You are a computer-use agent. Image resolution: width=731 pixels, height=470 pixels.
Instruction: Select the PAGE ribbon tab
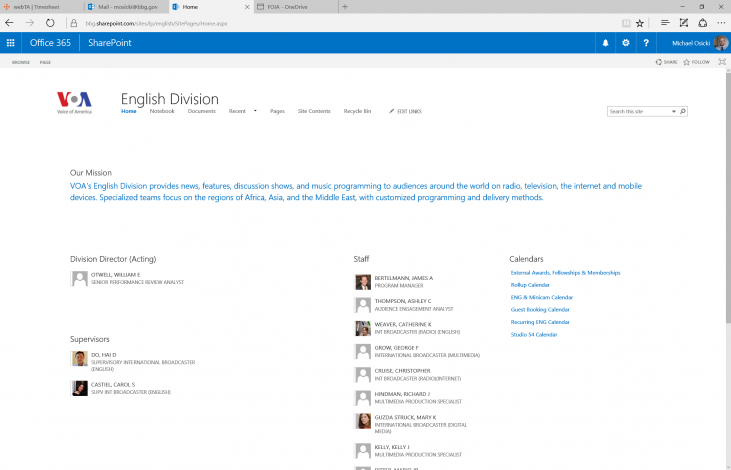coord(45,62)
